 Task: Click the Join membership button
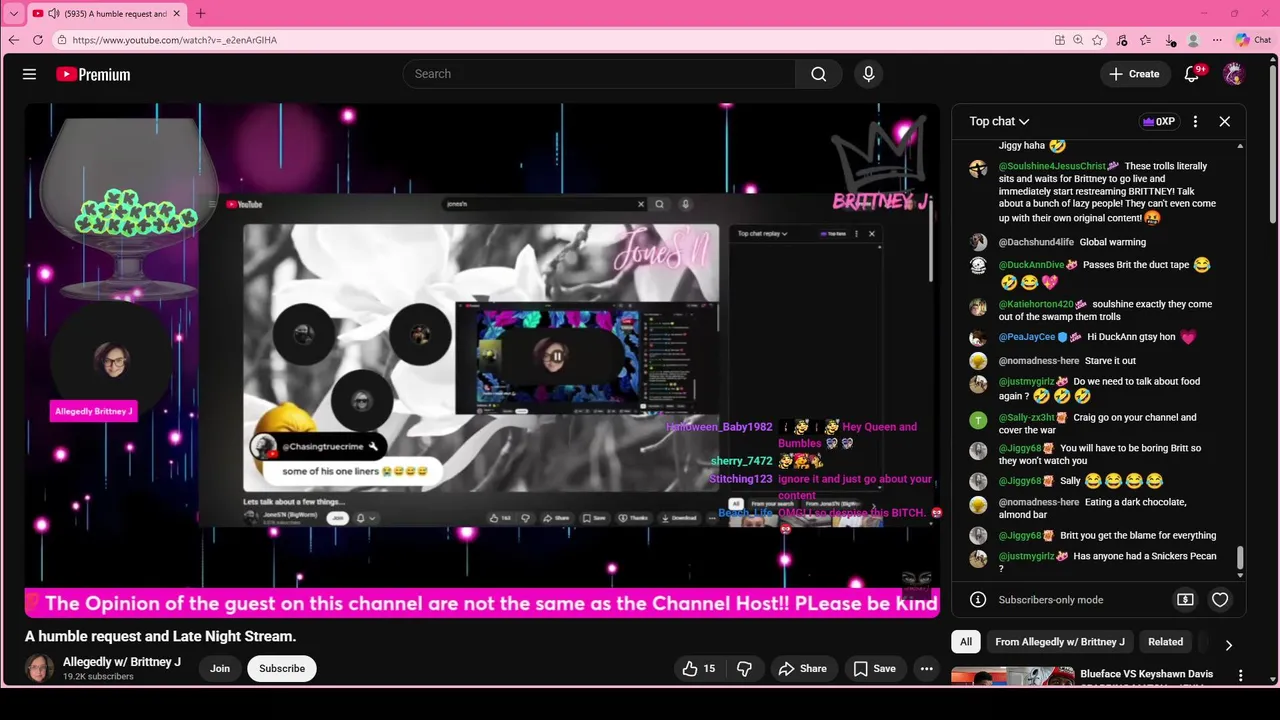tap(220, 668)
